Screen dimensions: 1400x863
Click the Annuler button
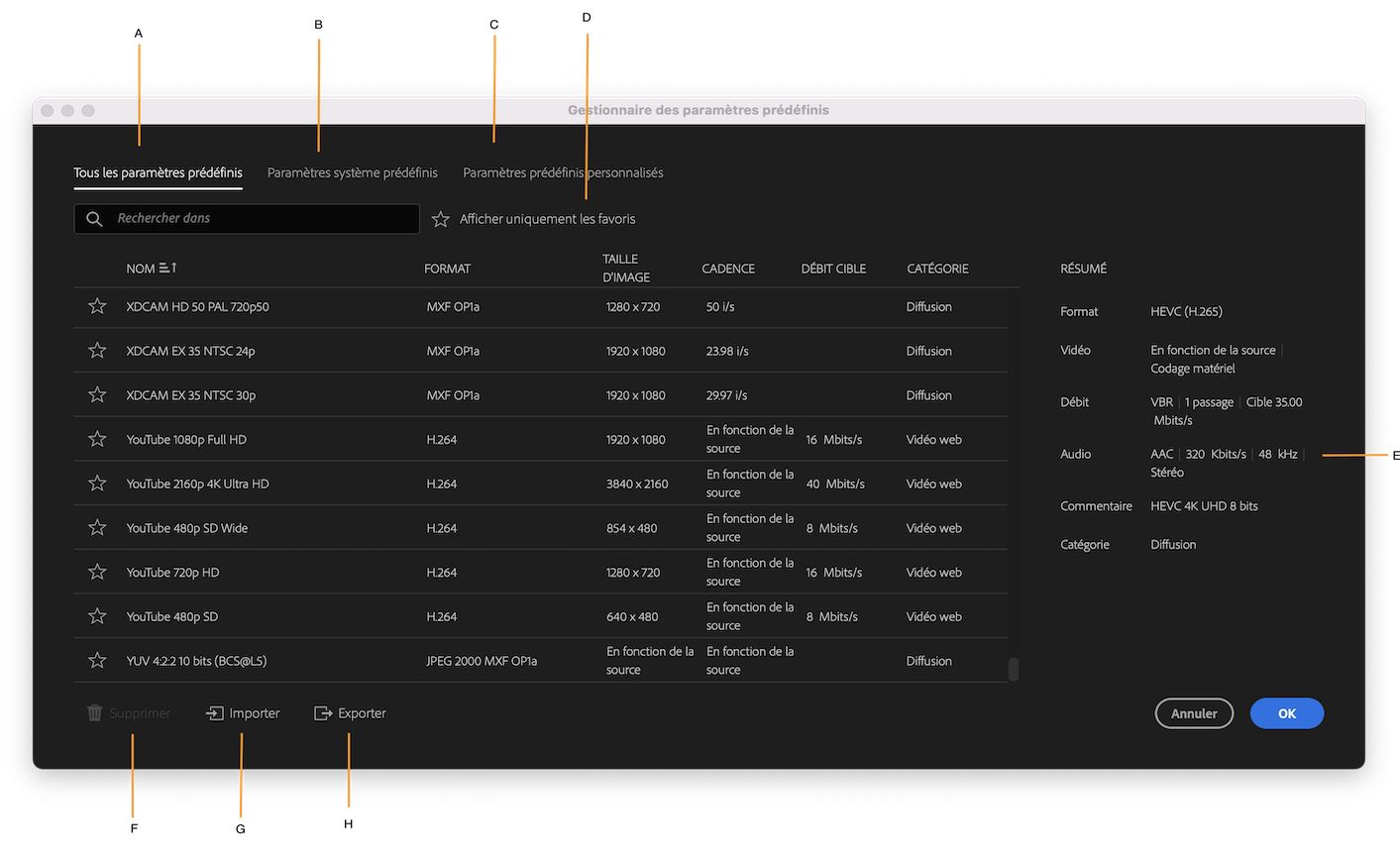pos(1194,713)
